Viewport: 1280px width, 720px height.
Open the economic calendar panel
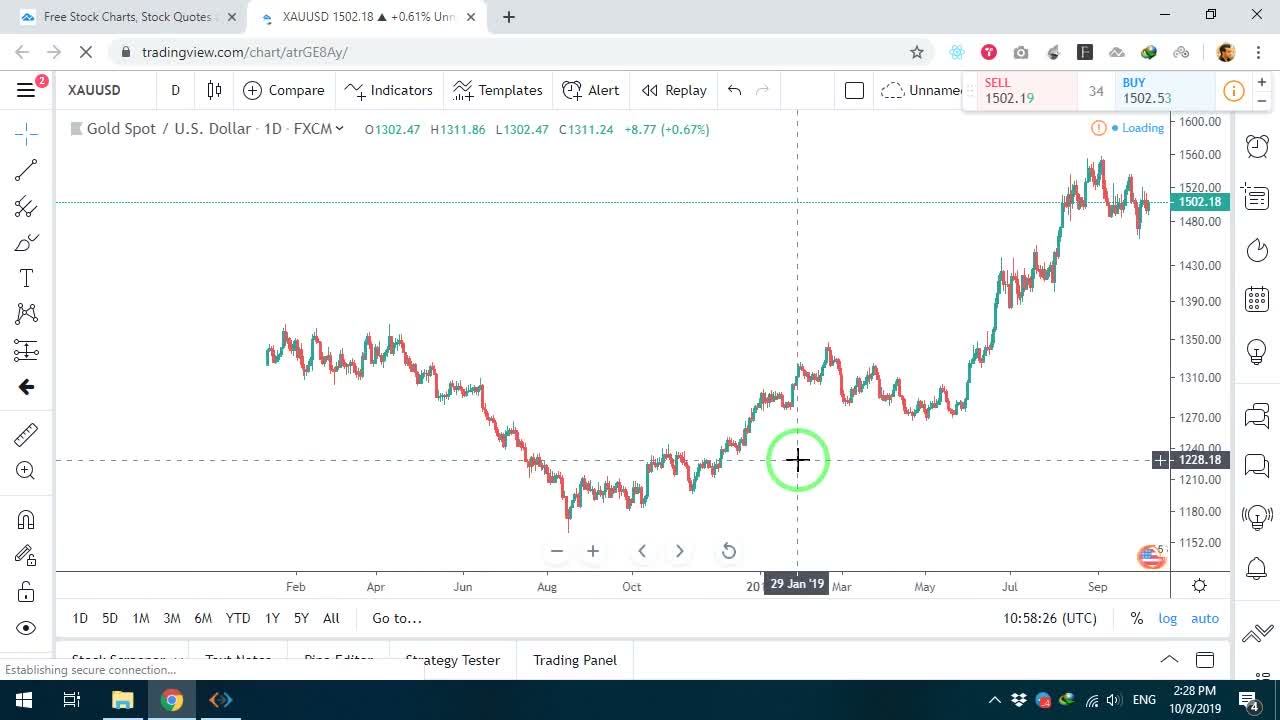point(1257,299)
